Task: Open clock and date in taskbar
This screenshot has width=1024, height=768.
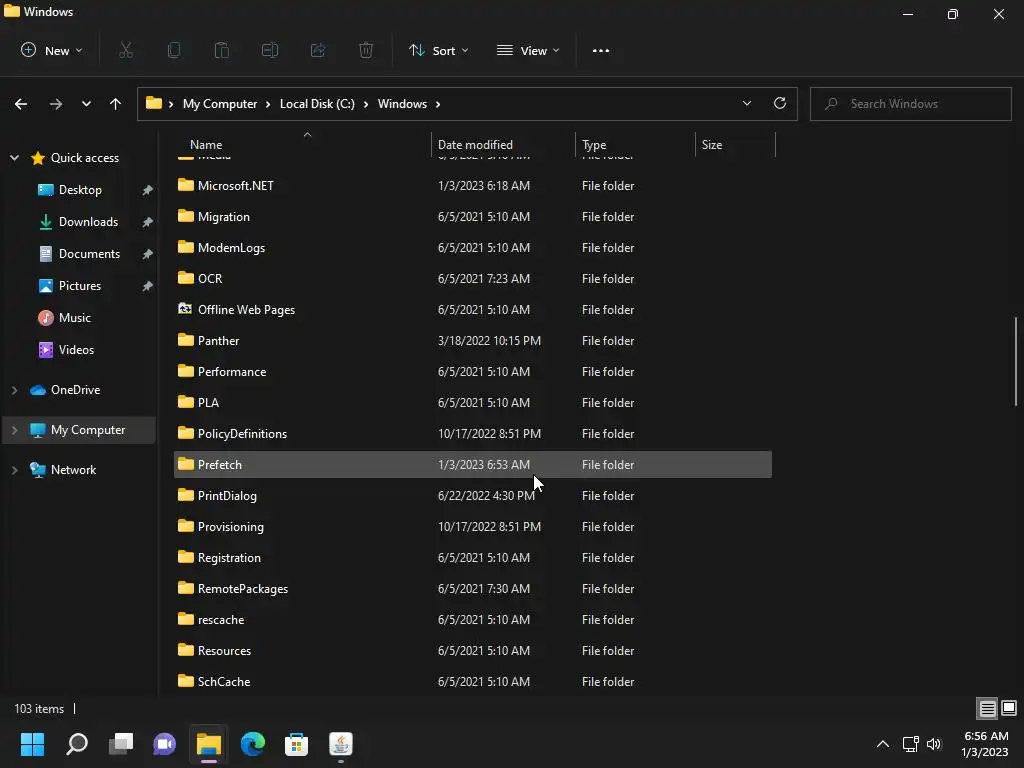Action: pos(985,744)
